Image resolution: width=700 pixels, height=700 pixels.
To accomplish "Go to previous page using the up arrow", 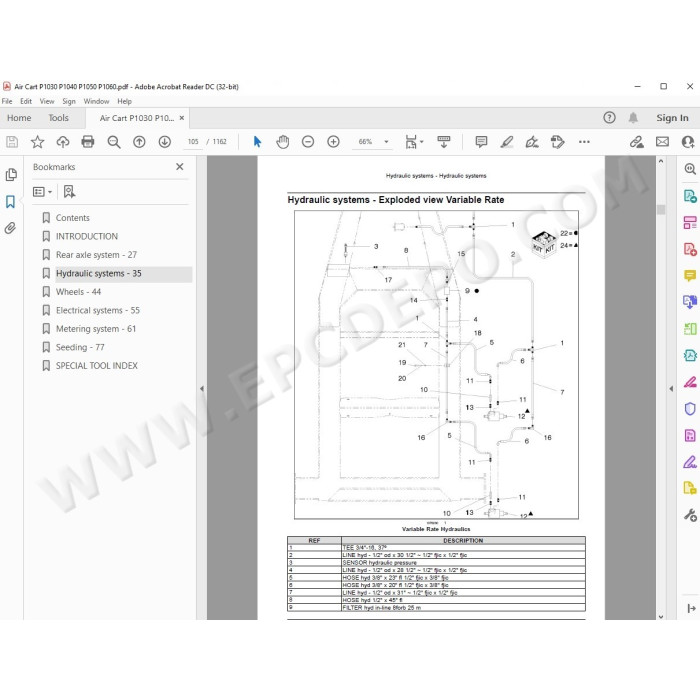I will (x=139, y=142).
